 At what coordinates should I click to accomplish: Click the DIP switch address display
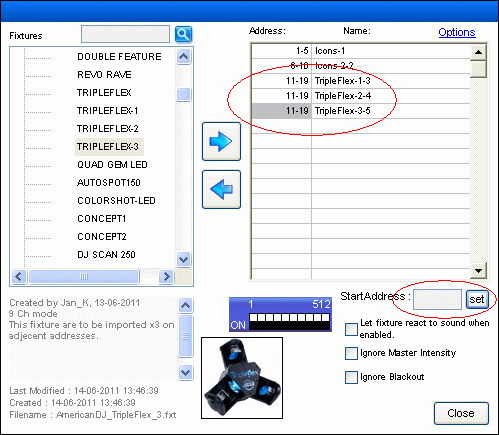pos(280,314)
